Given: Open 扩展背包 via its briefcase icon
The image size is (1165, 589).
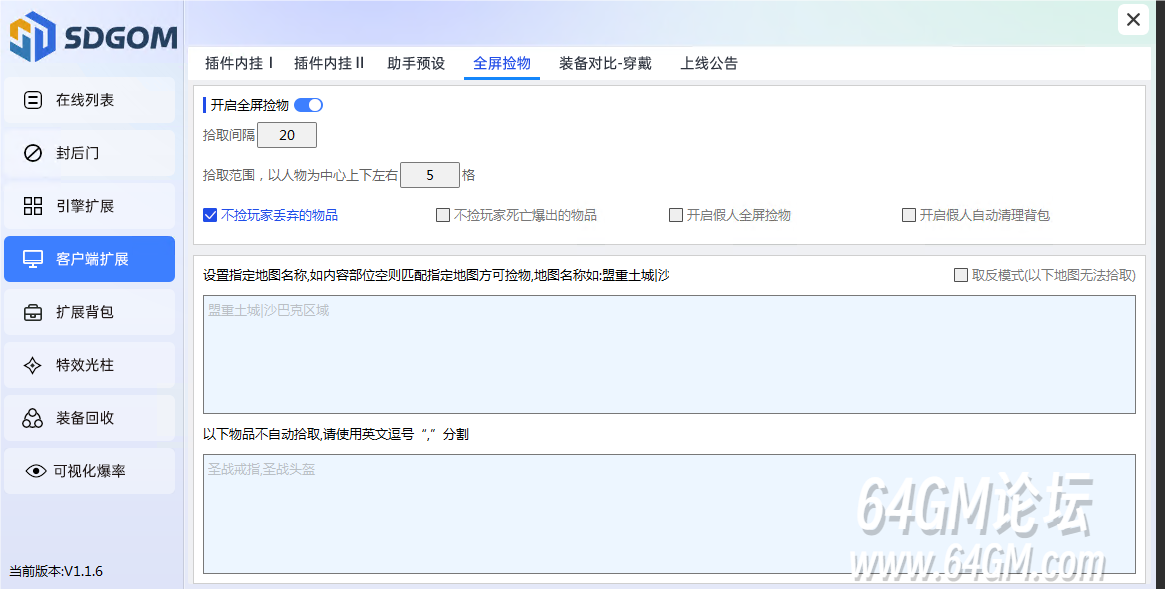Looking at the screenshot, I should tap(33, 312).
